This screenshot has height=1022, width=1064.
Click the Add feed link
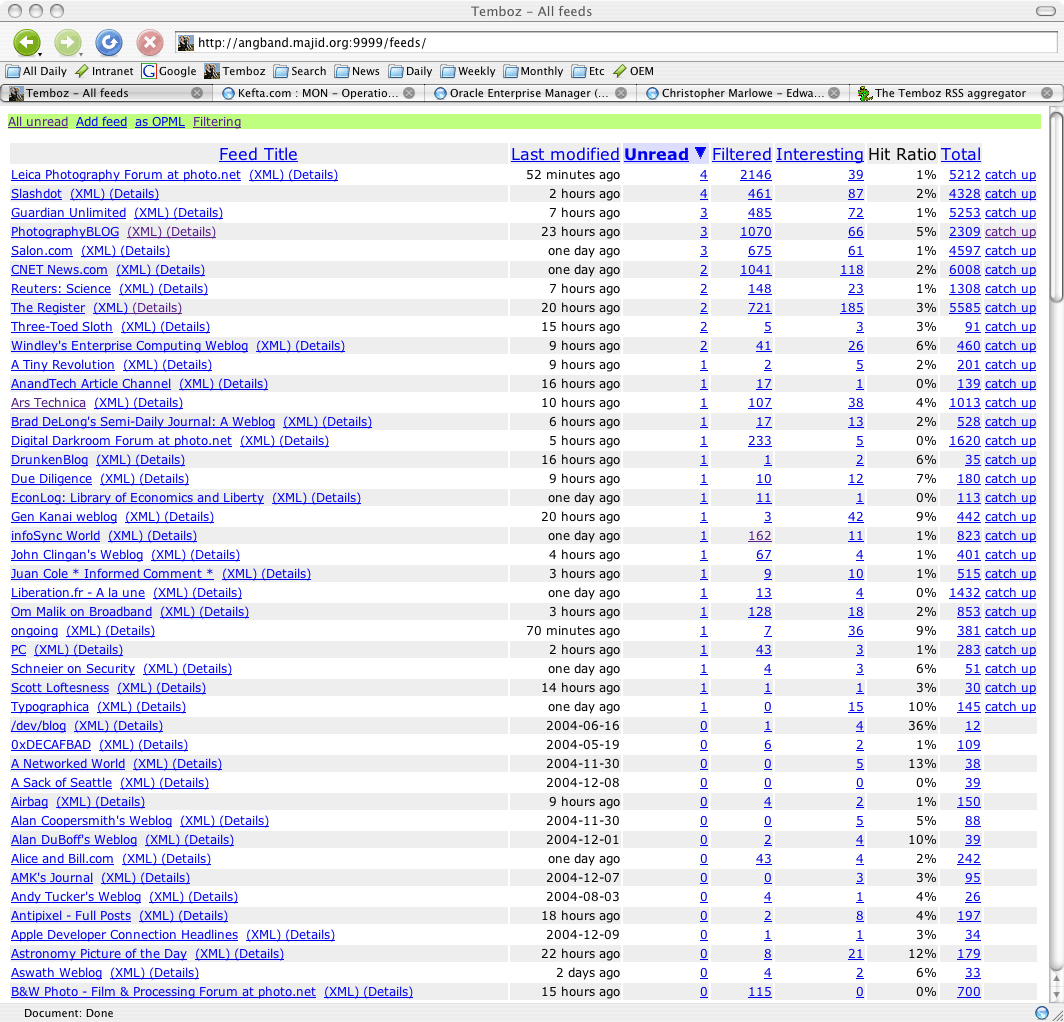(101, 122)
